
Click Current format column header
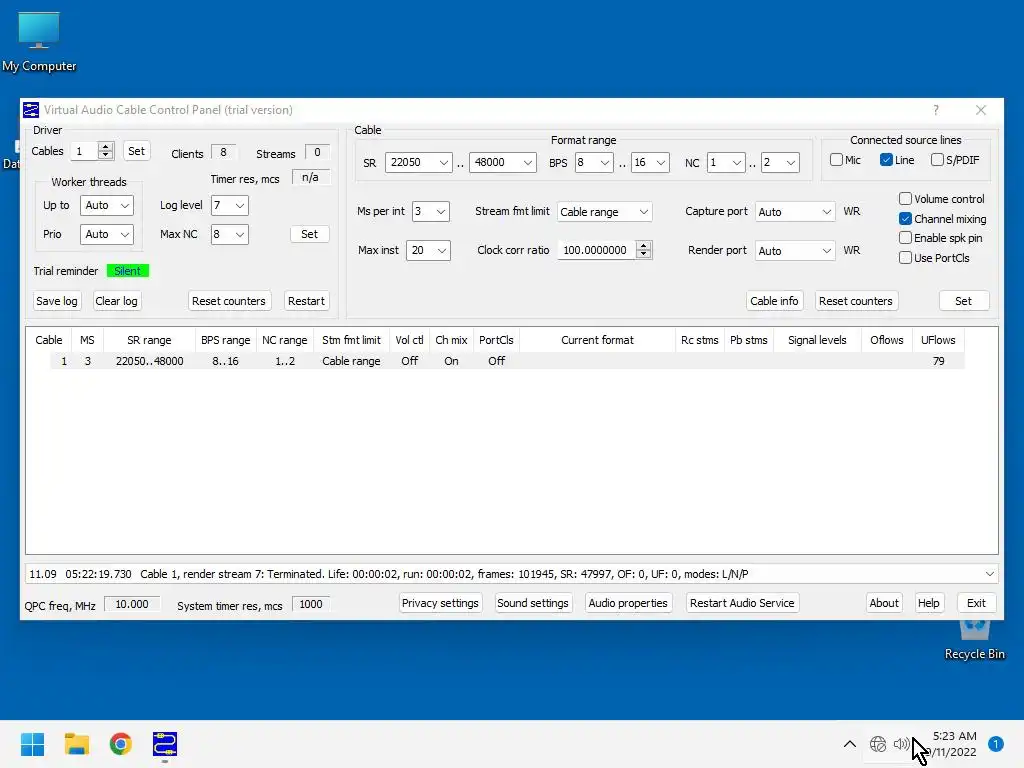click(x=597, y=340)
